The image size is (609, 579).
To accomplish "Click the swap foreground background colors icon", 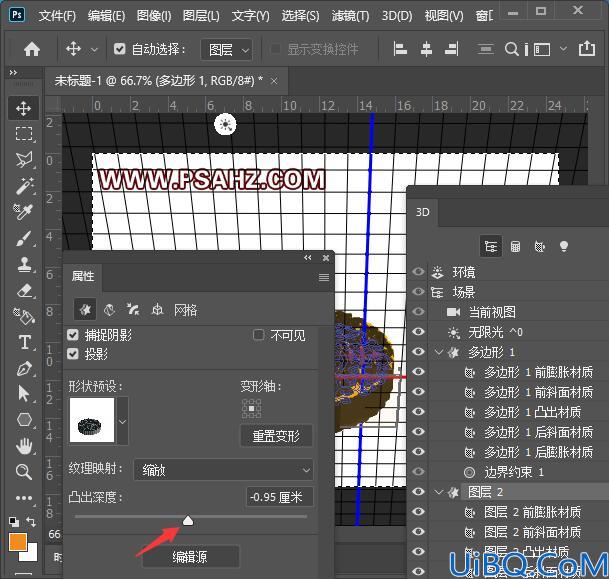I will click(x=30, y=522).
